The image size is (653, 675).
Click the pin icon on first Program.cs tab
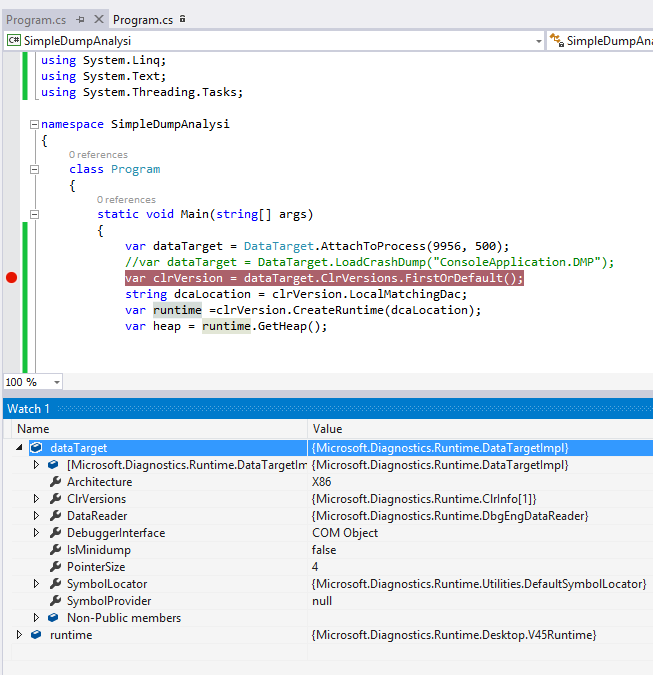(x=80, y=19)
